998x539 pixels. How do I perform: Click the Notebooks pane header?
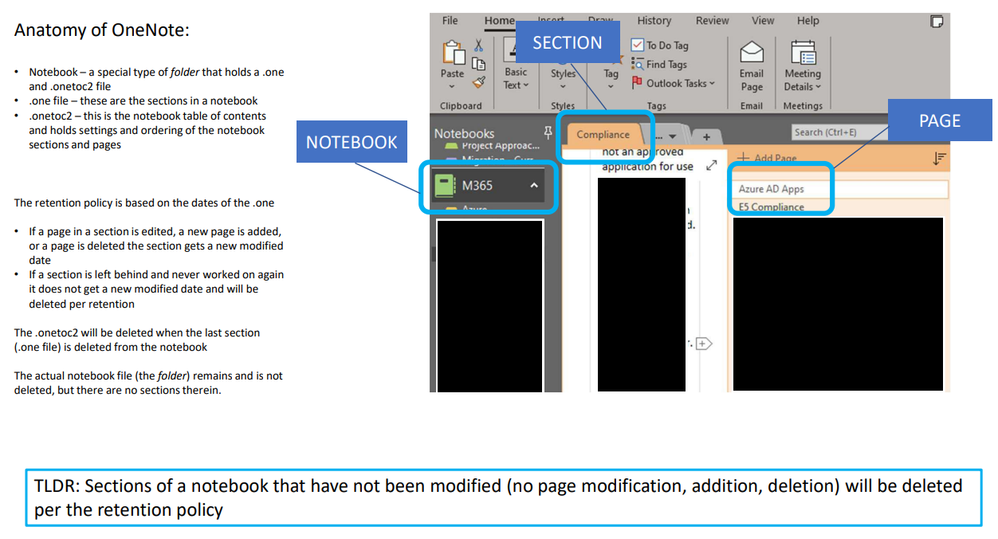pyautogui.click(x=464, y=134)
